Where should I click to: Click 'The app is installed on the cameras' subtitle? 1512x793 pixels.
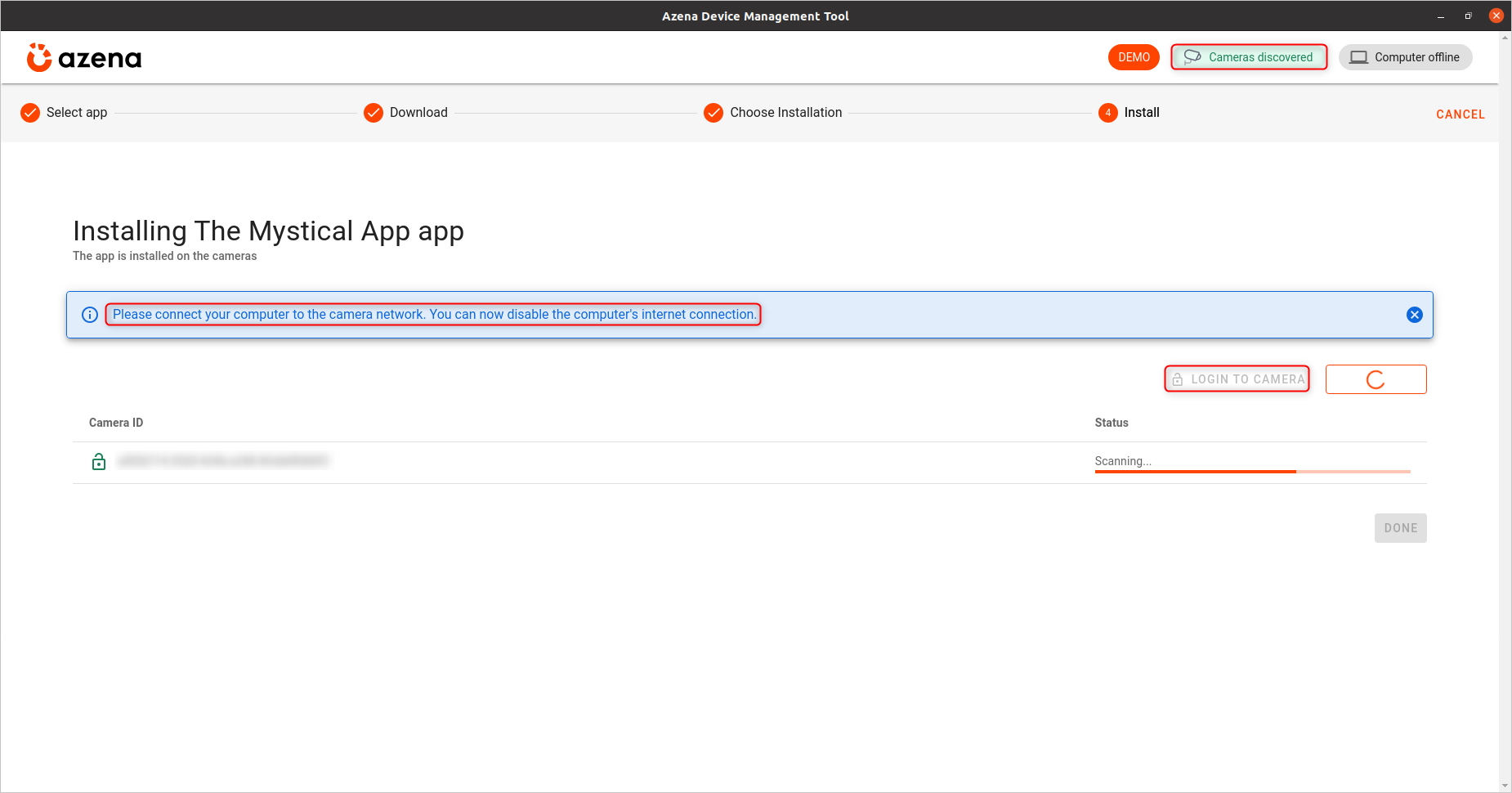[x=165, y=256]
